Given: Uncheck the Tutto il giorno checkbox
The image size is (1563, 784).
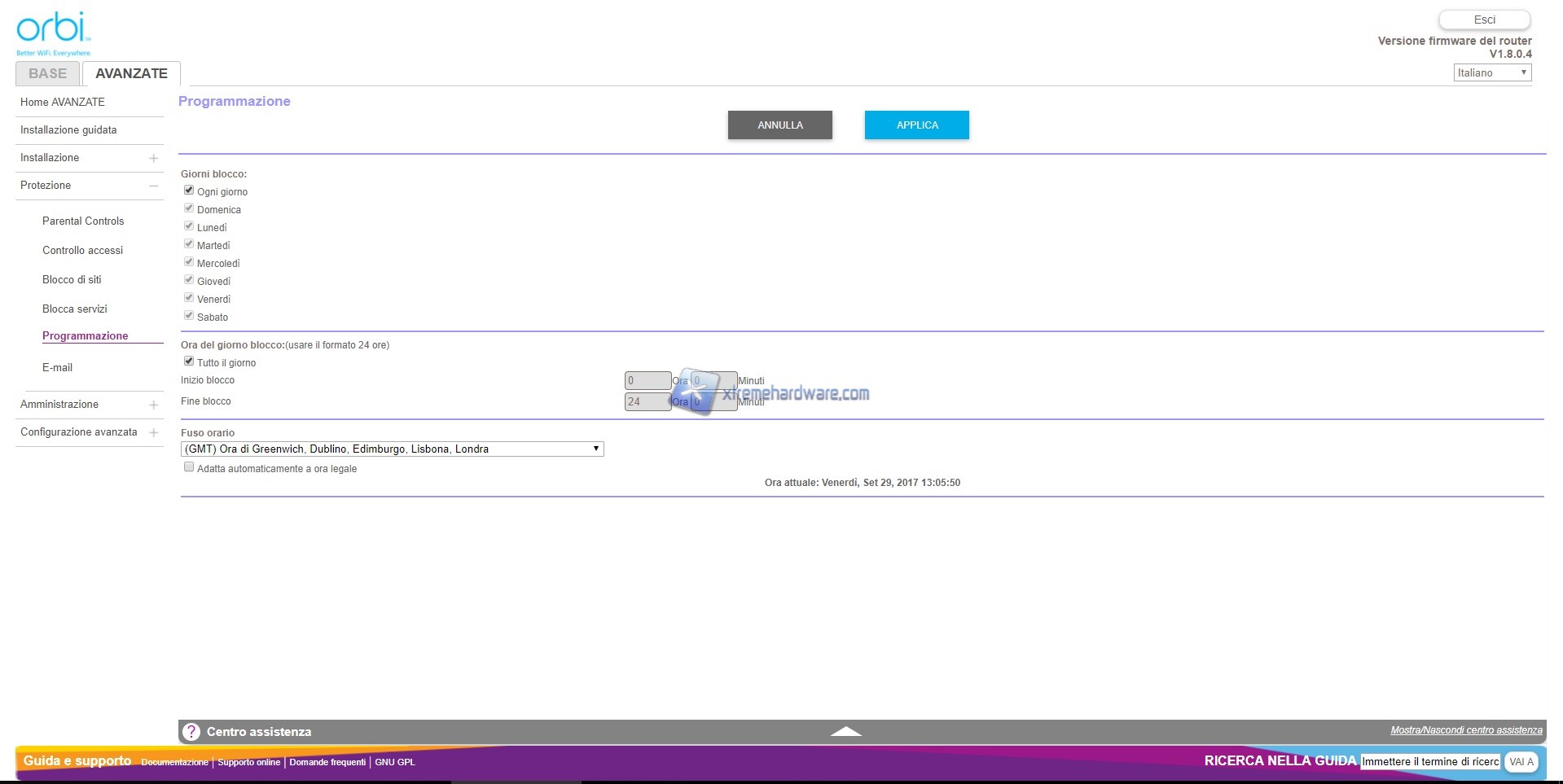Looking at the screenshot, I should pyautogui.click(x=189, y=361).
